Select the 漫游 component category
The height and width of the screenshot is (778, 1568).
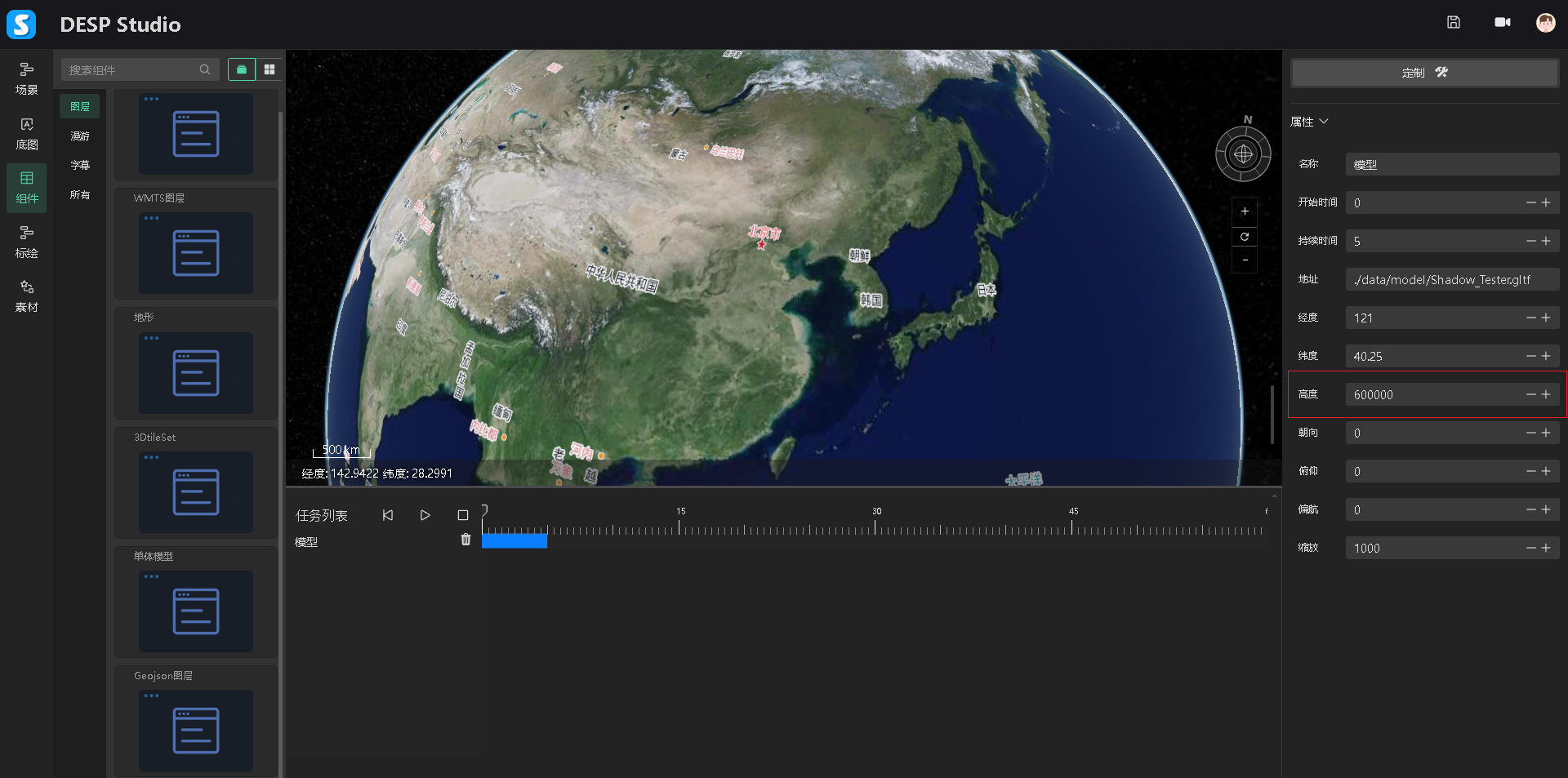[80, 136]
